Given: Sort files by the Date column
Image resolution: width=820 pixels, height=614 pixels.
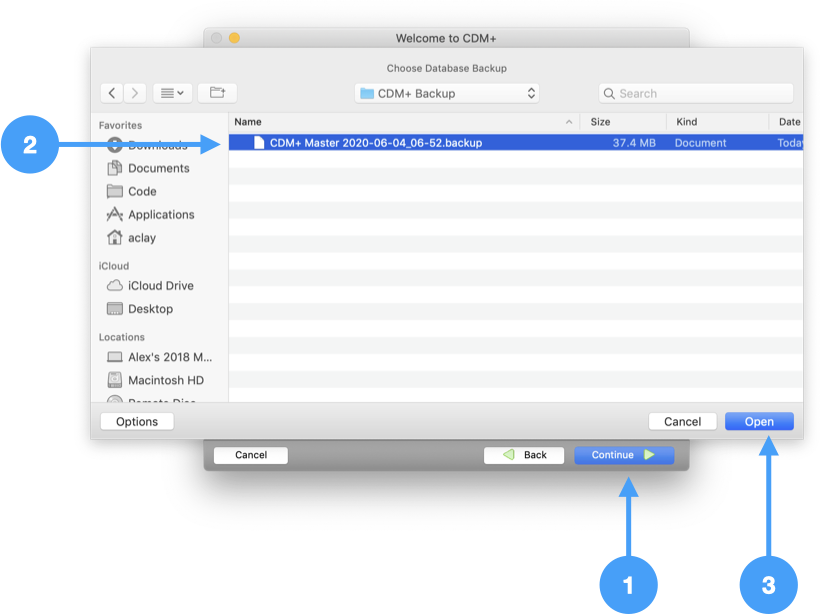Looking at the screenshot, I should 787,122.
